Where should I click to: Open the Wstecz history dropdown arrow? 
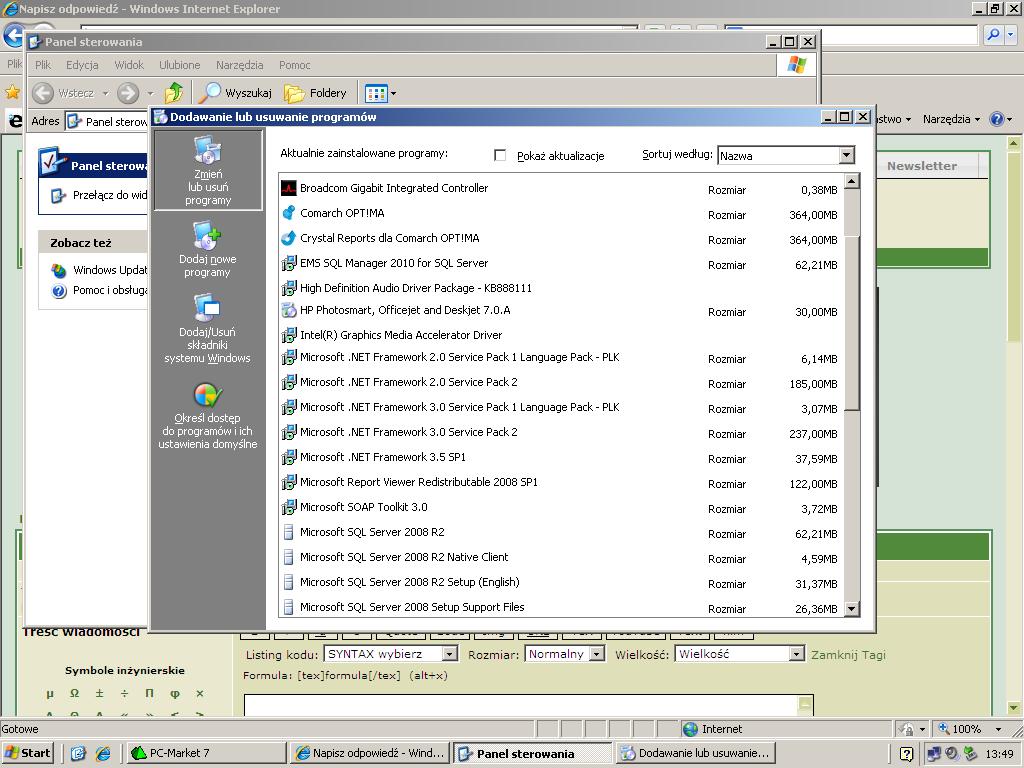click(105, 93)
